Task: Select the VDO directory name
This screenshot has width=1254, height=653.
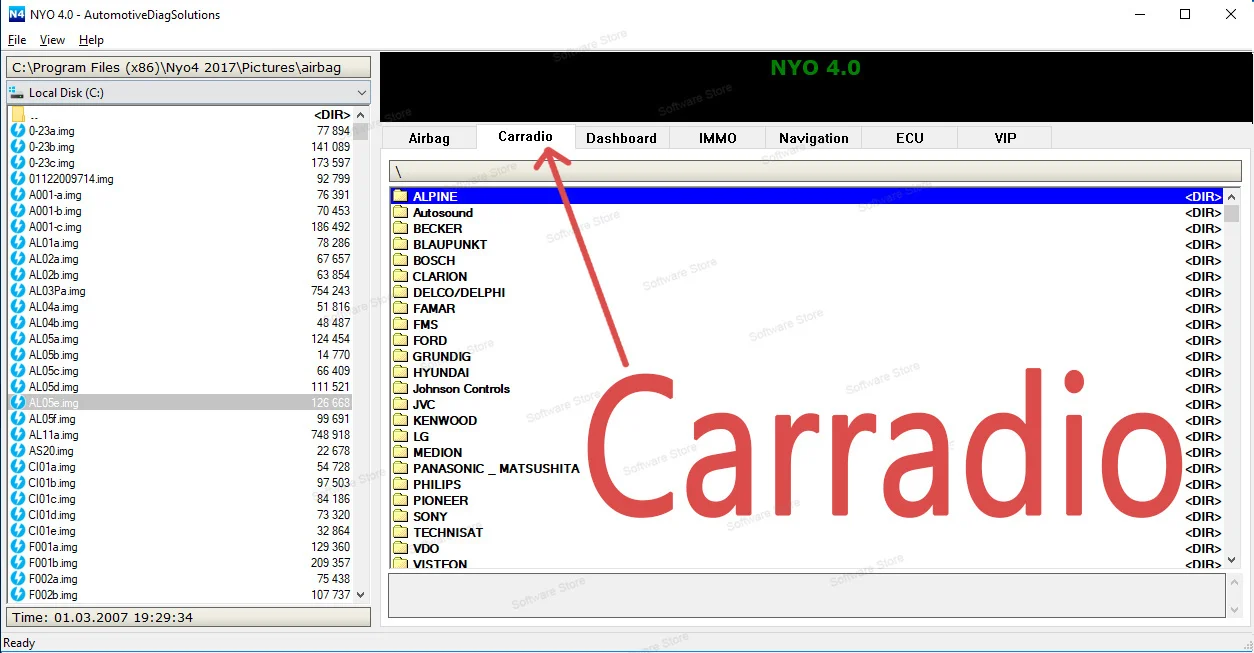Action: tap(426, 549)
